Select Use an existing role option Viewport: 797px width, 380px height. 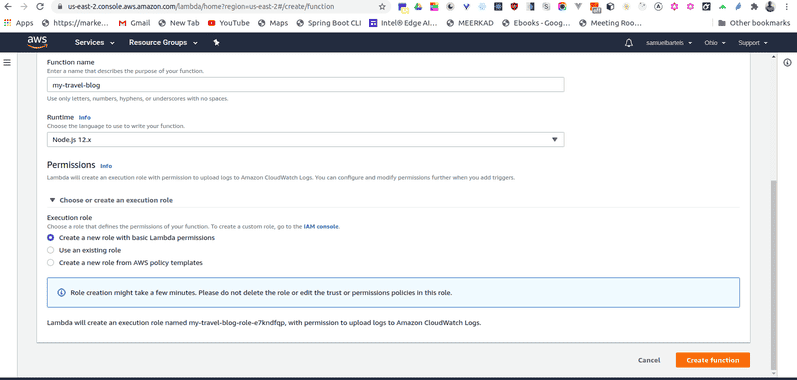click(50, 250)
